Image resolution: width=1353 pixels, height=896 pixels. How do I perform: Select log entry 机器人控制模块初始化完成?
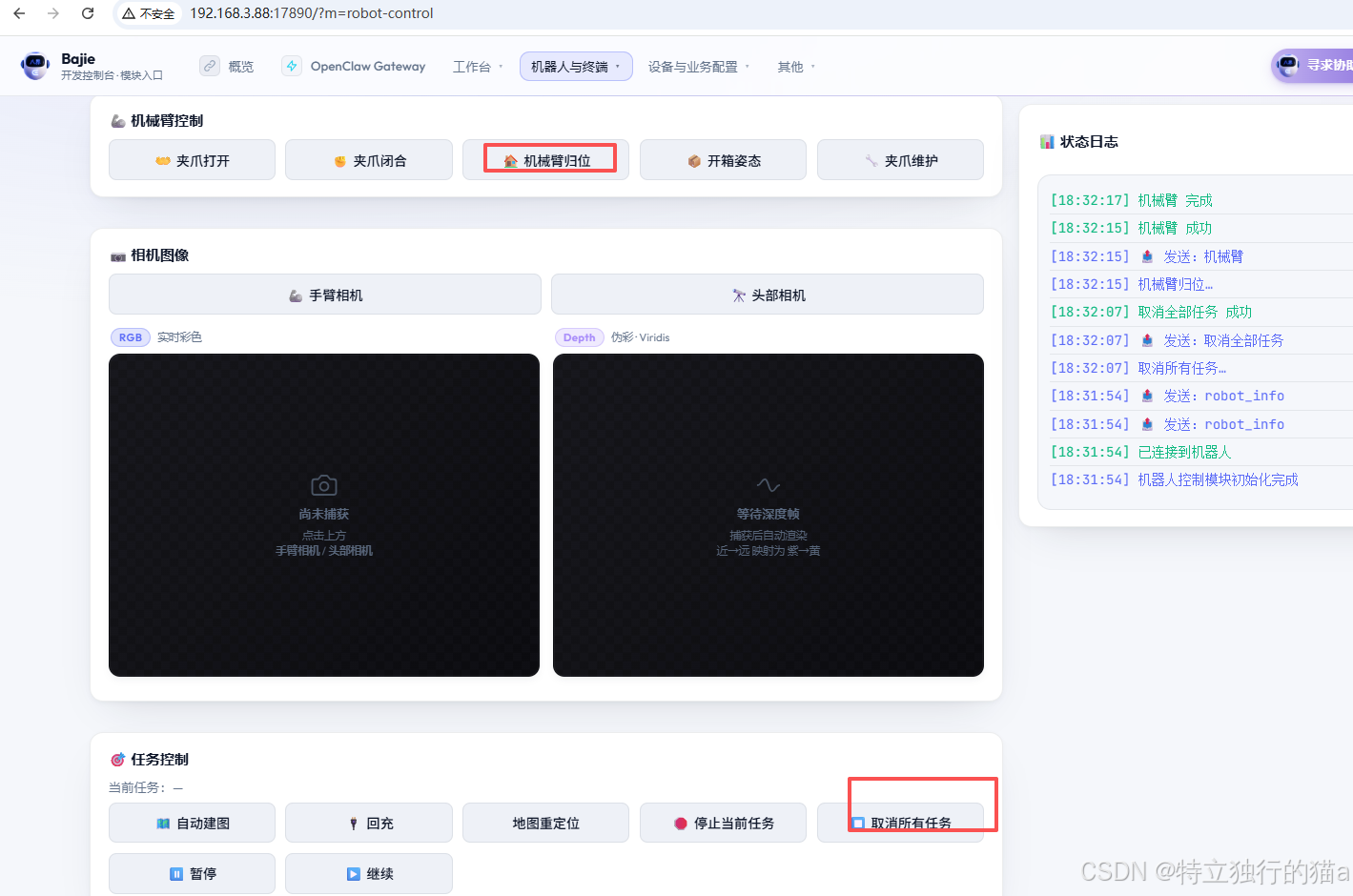[x=1201, y=479]
